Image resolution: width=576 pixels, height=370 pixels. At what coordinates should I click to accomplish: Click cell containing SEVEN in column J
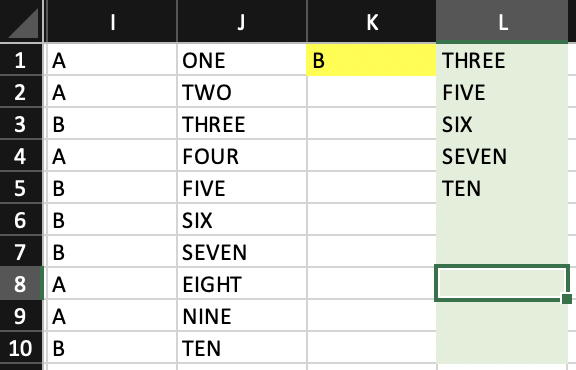click(x=242, y=252)
